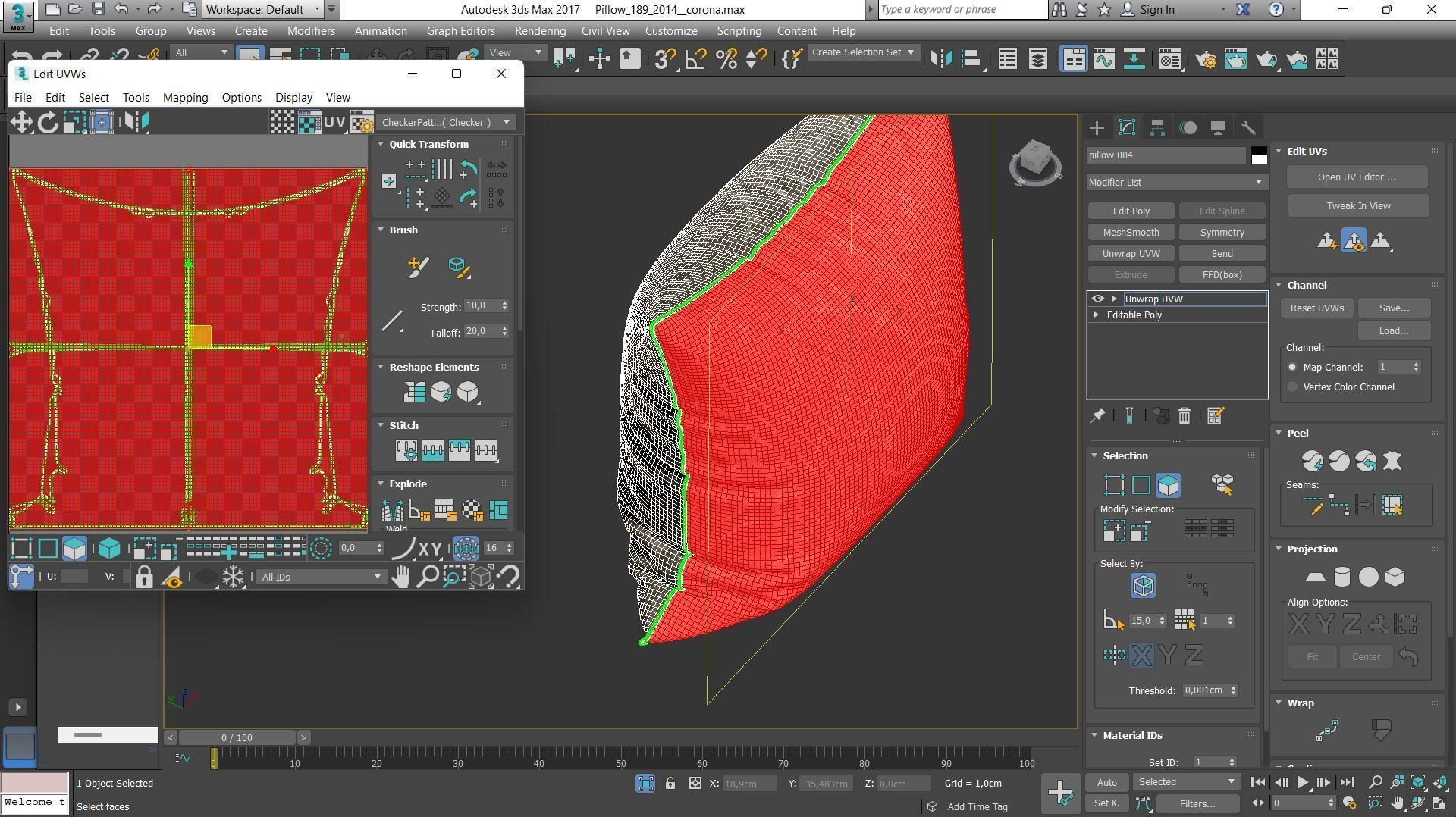
Task: Click the object color swatch next to name
Action: coord(1259,155)
